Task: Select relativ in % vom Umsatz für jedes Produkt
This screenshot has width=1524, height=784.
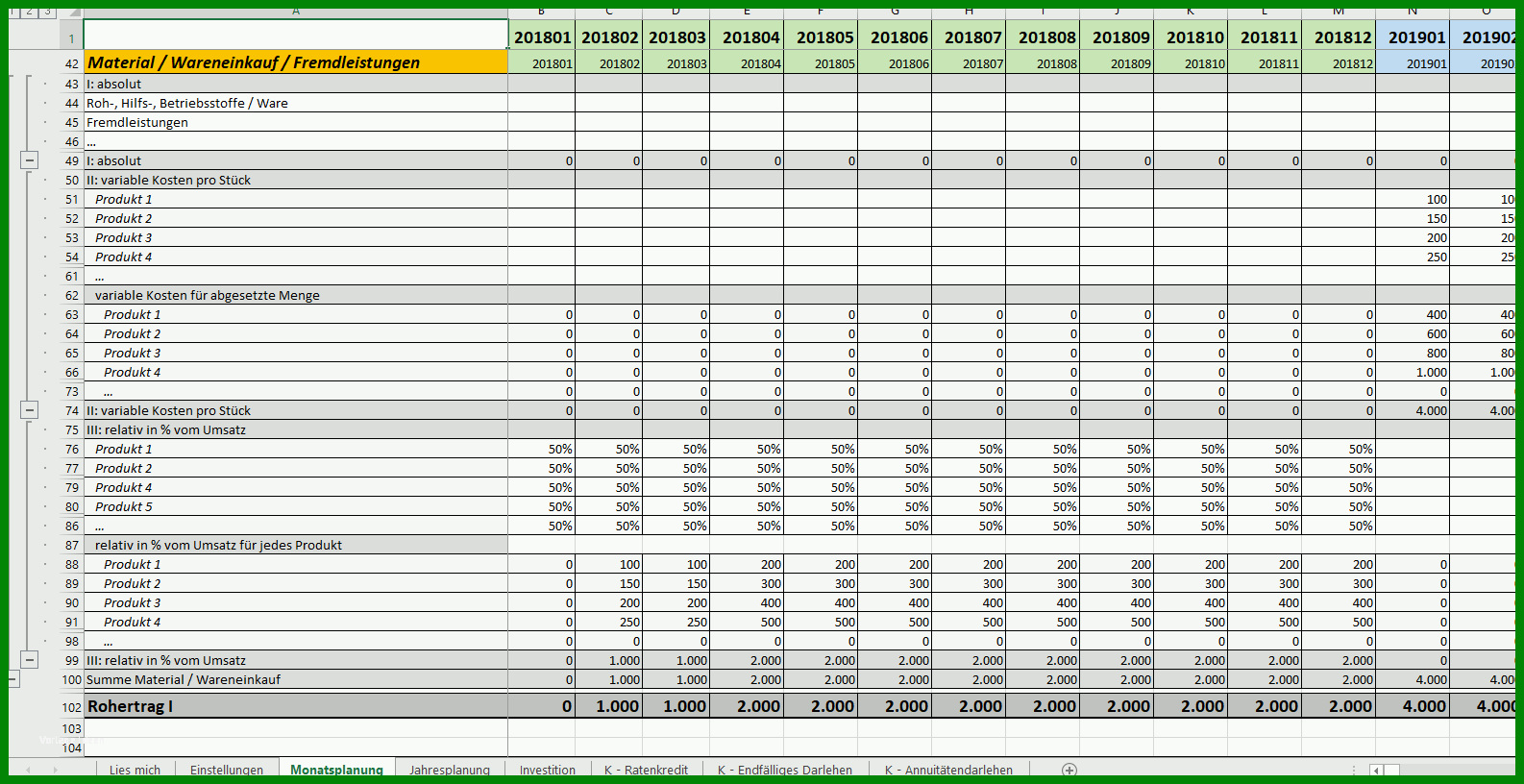Action: 296,545
